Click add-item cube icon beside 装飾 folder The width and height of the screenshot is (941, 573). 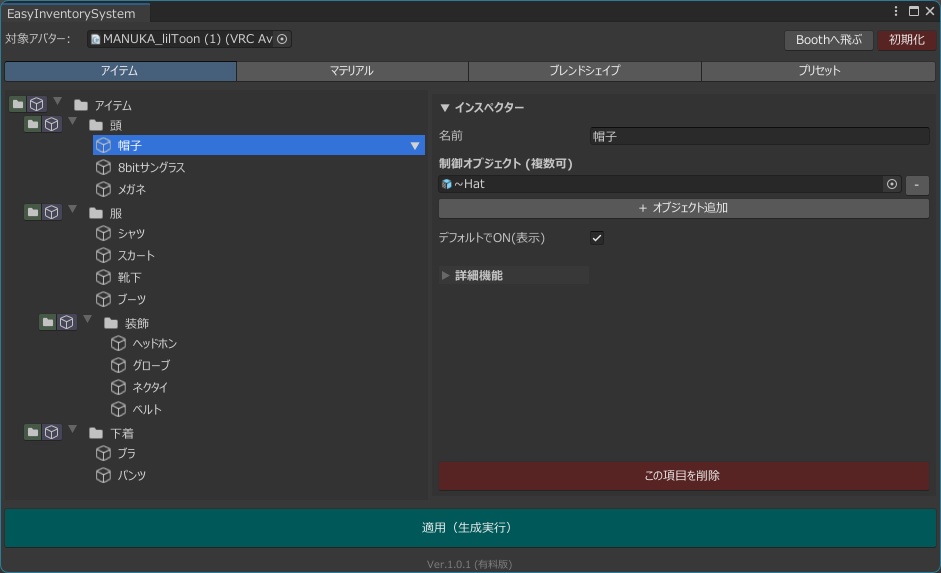[67, 322]
